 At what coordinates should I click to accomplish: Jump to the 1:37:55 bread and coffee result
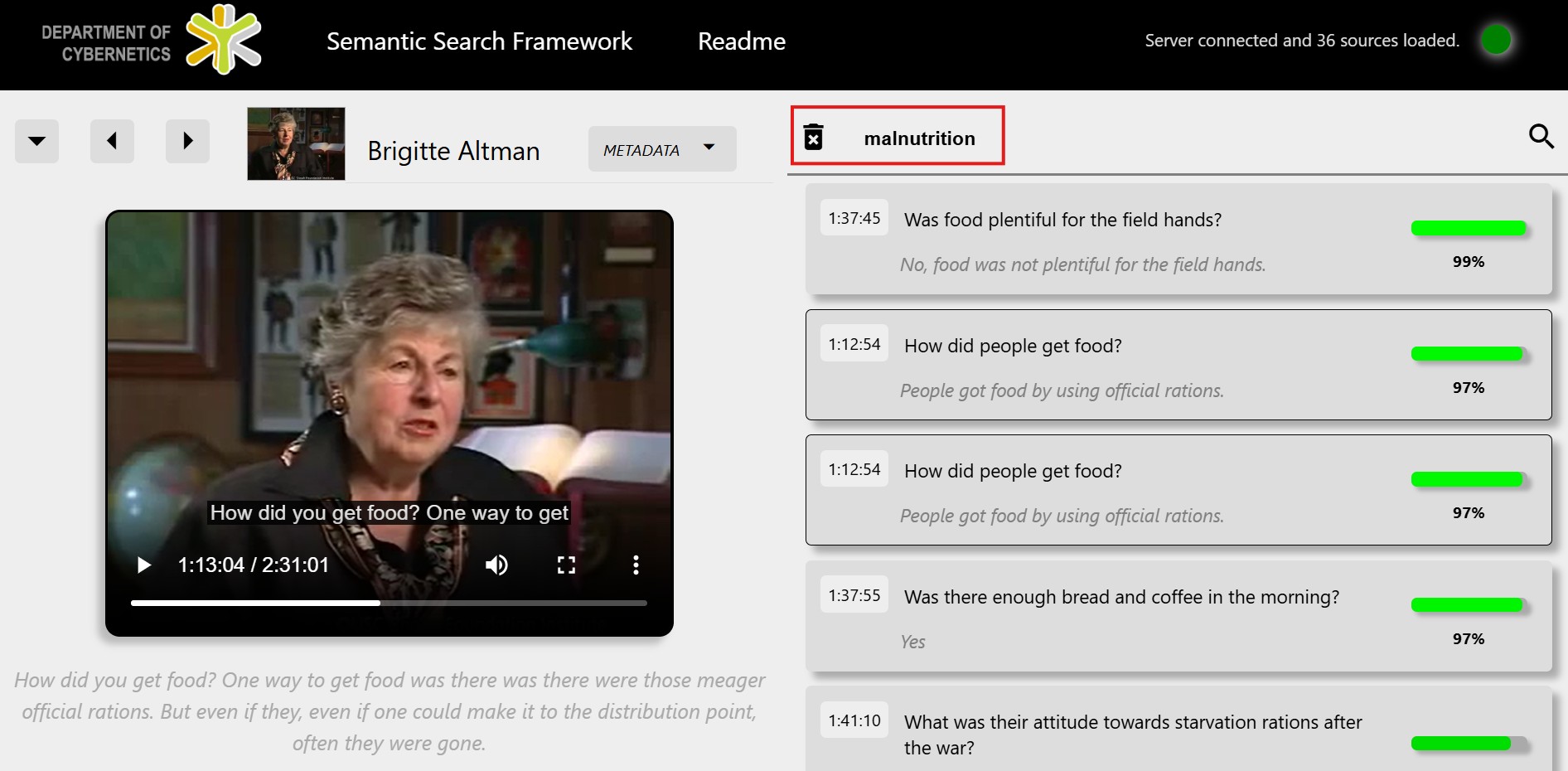tap(1120, 598)
